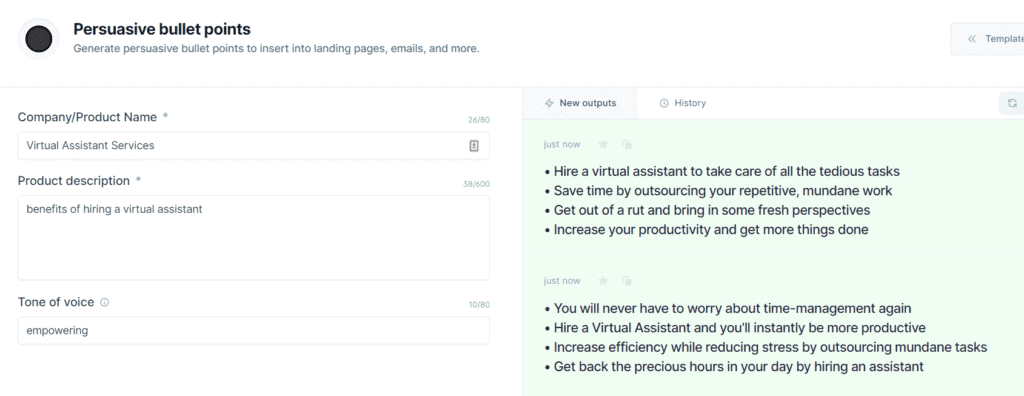Switch to the History tab
Image resolution: width=1024 pixels, height=396 pixels.
point(682,103)
